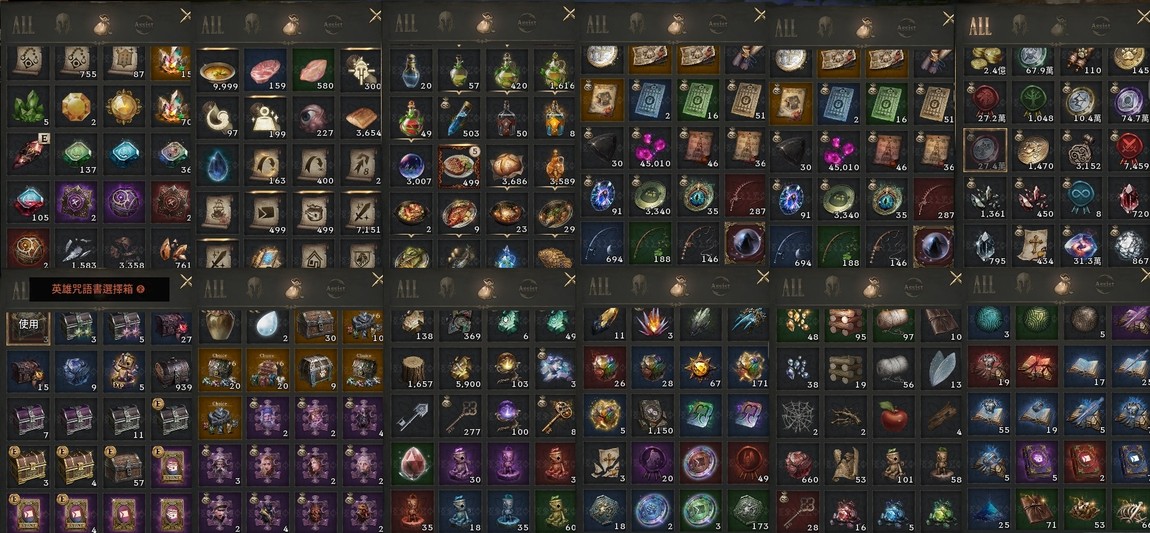
Task: Pick the soup bowl item showing 9,999
Action: tap(218, 70)
